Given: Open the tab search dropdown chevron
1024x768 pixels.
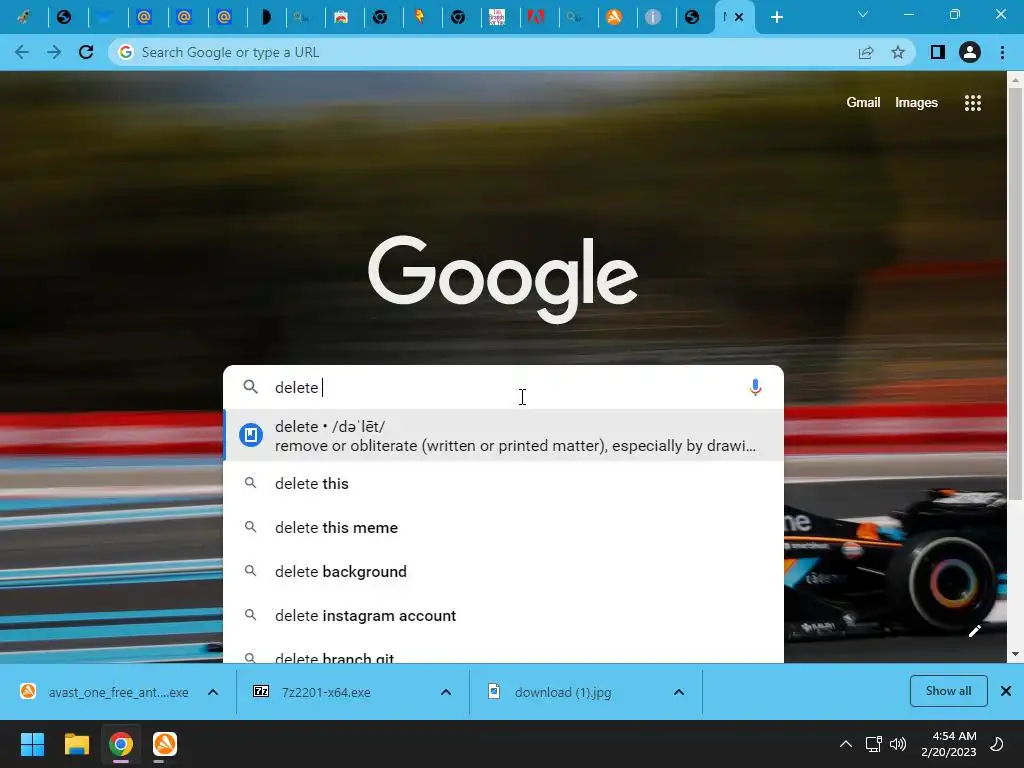Looking at the screenshot, I should 863,14.
